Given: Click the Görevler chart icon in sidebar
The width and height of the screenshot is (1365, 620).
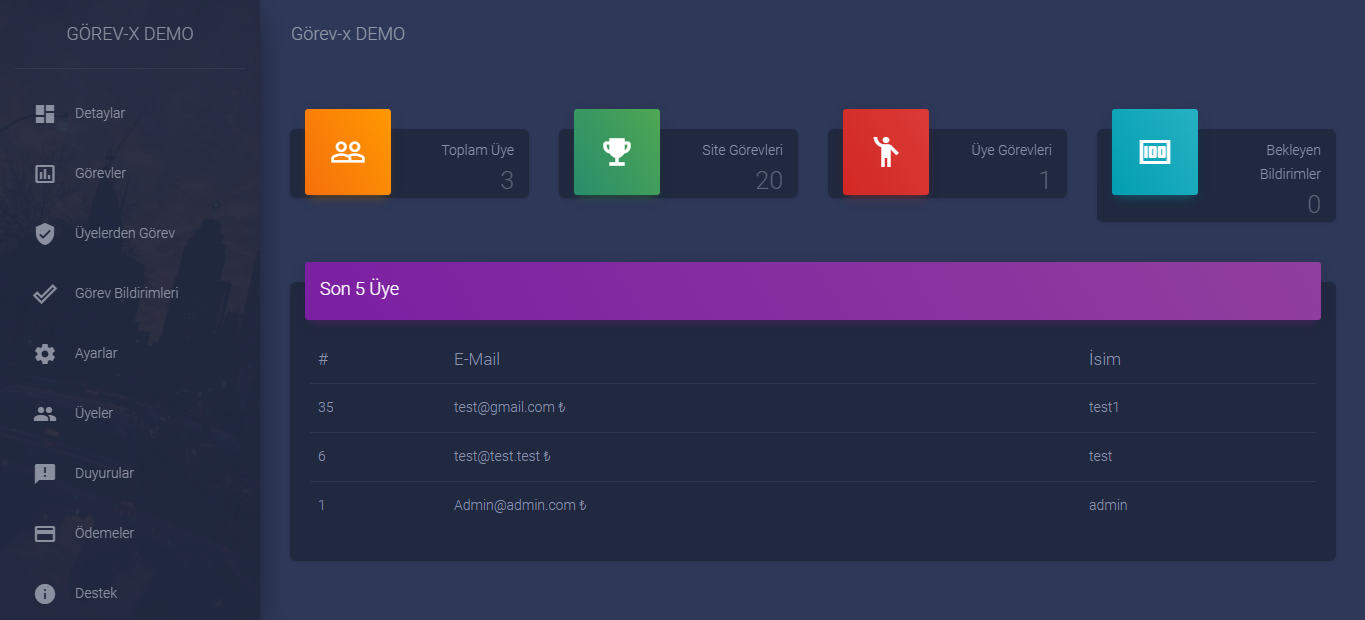Looking at the screenshot, I should click(x=45, y=173).
